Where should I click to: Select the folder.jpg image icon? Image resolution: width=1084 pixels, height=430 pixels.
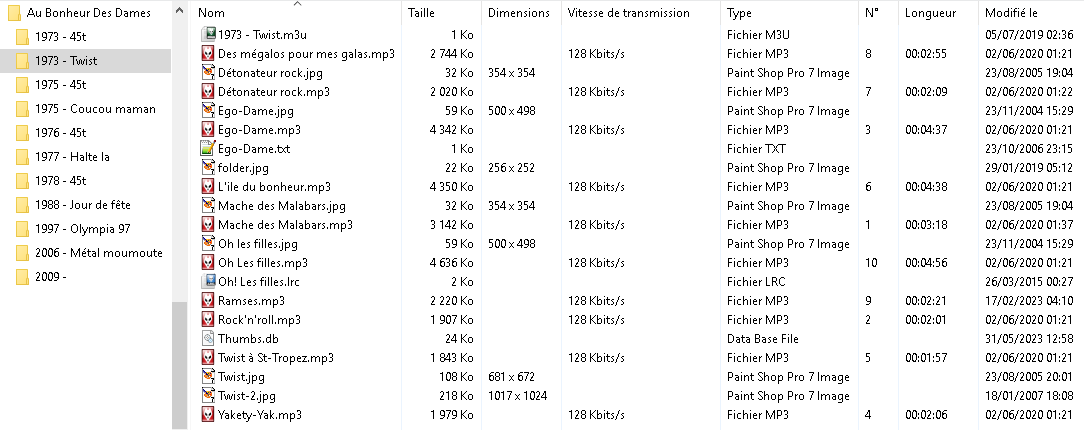pos(207,167)
